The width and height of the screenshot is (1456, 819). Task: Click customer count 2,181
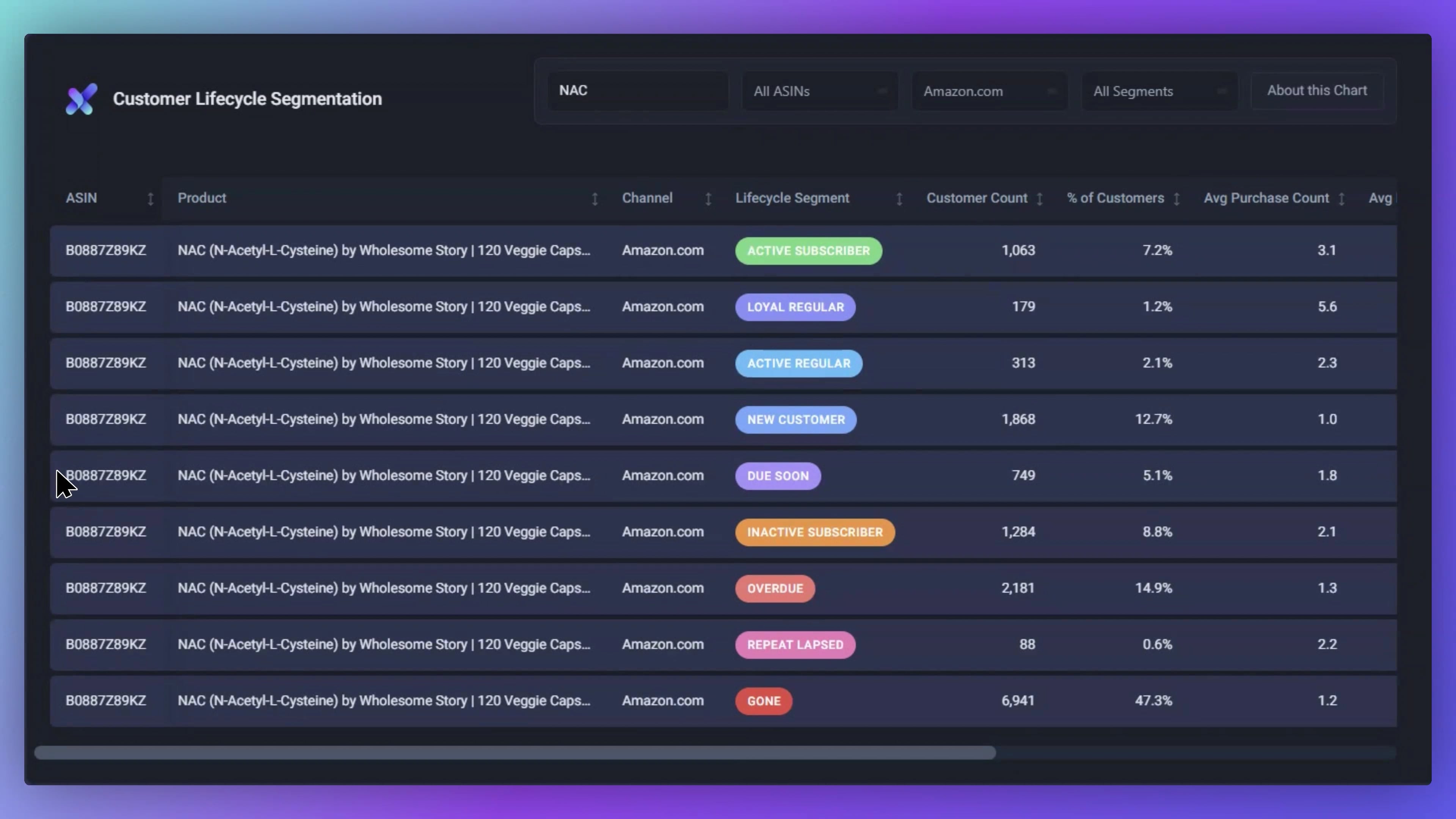pyautogui.click(x=1018, y=588)
